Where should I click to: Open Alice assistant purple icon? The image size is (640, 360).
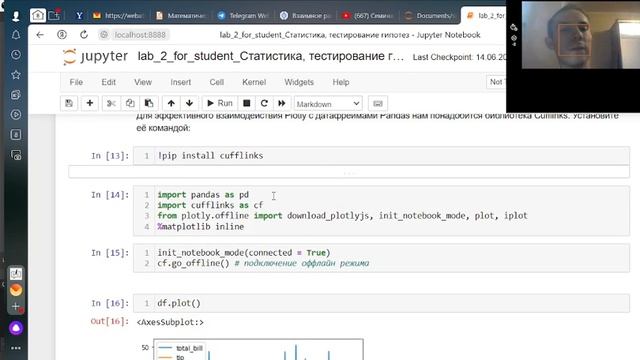(x=16, y=328)
